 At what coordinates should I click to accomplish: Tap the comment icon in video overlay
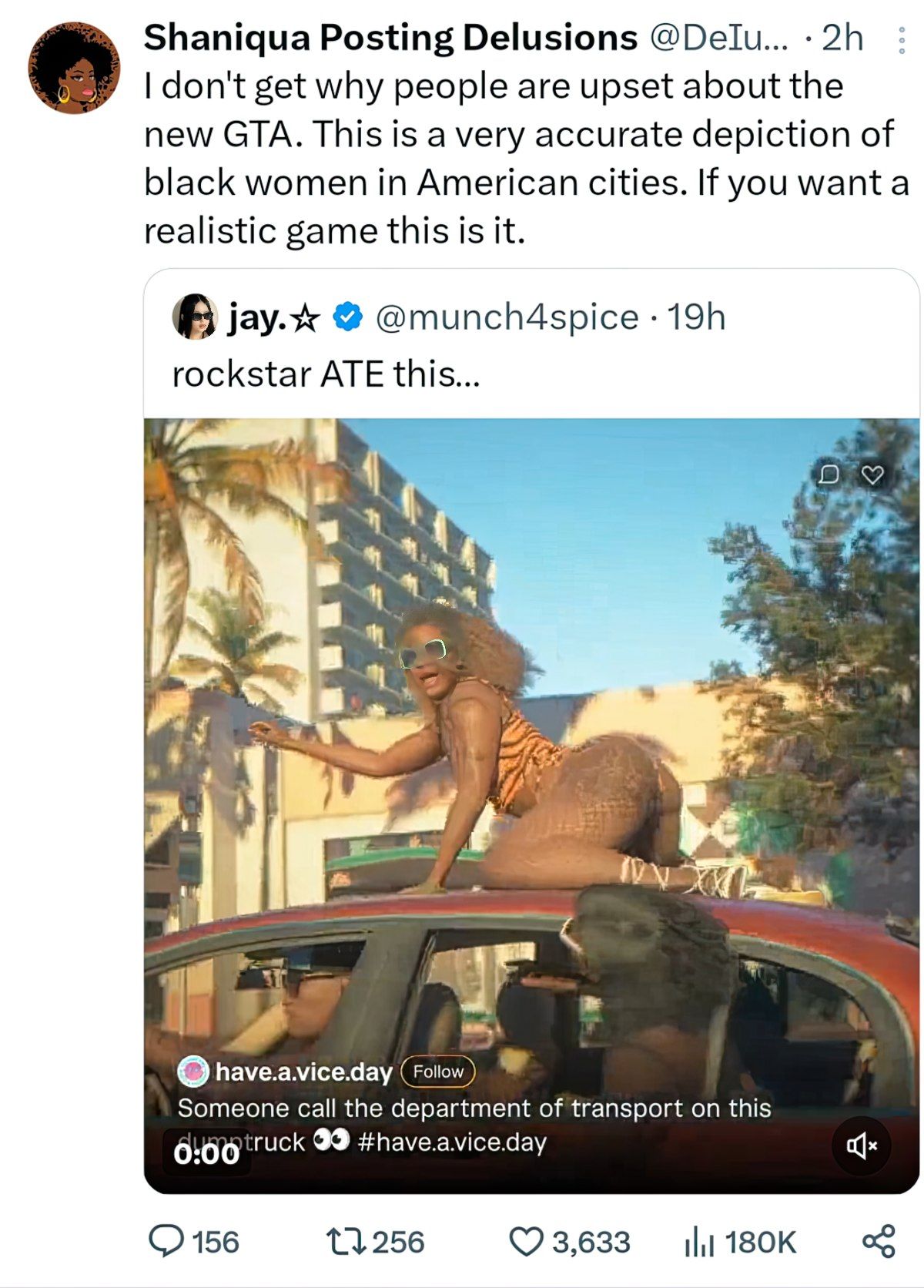[x=829, y=475]
